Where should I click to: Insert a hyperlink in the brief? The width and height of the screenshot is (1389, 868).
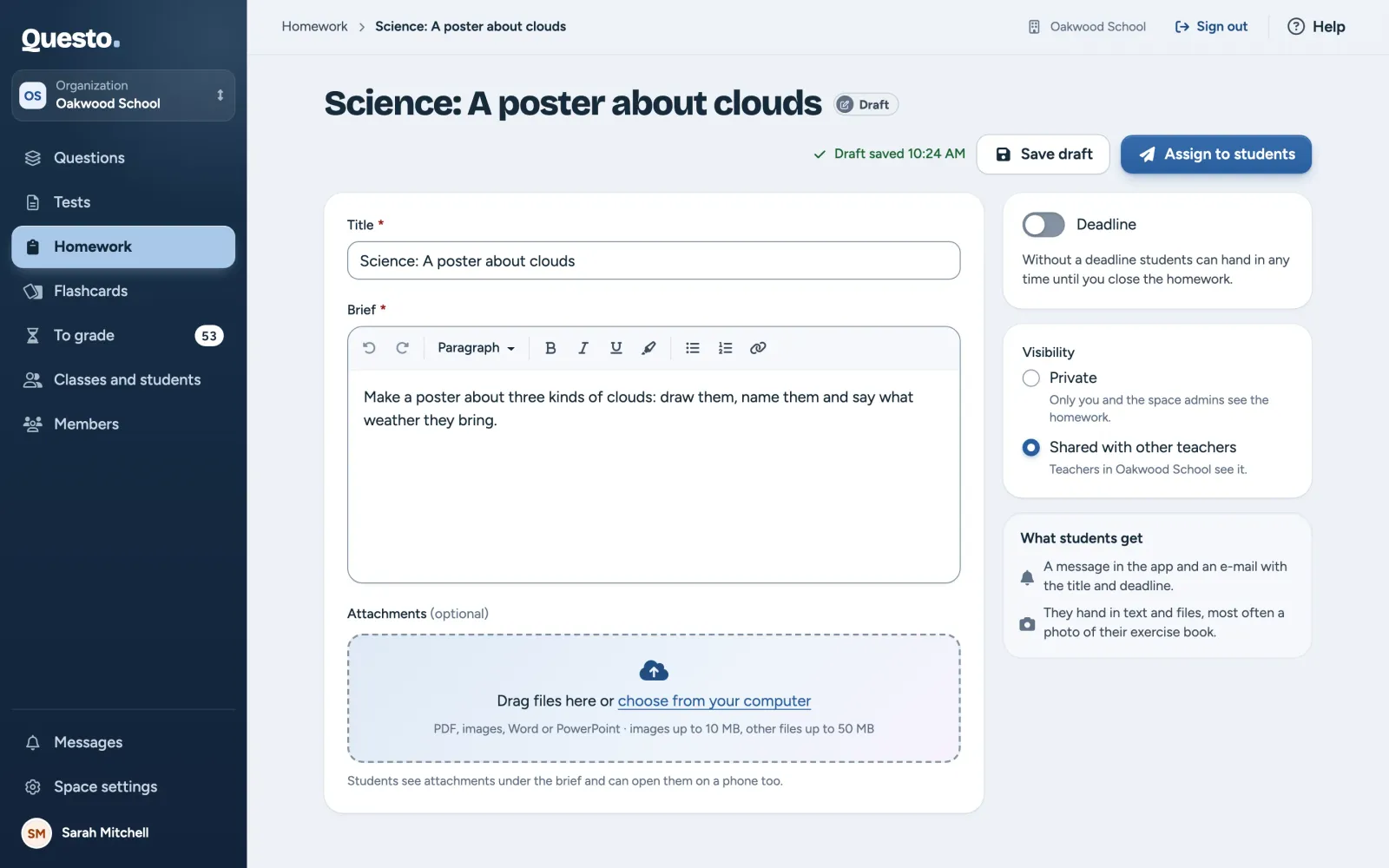758,348
